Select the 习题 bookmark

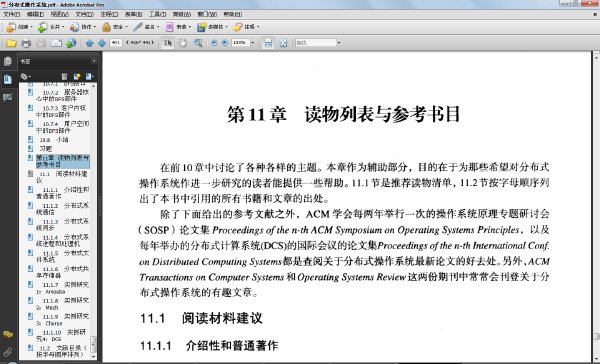click(x=46, y=149)
